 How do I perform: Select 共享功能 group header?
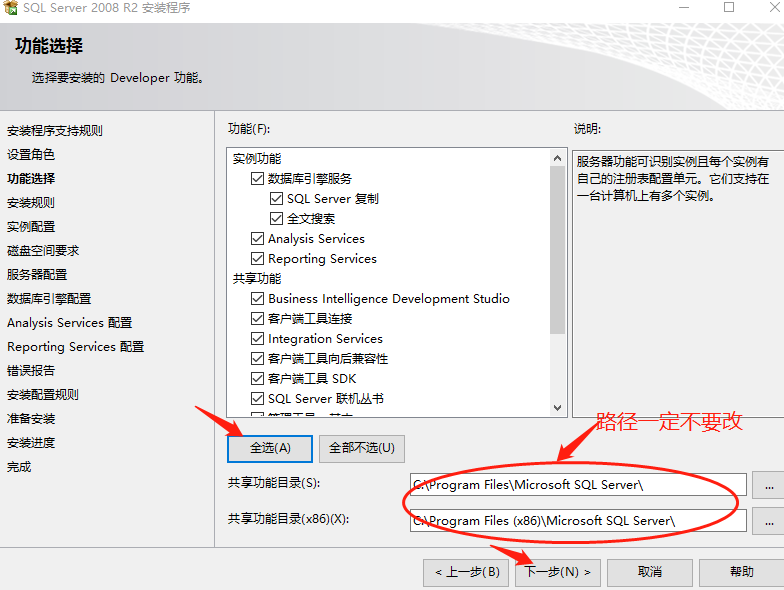coord(257,279)
